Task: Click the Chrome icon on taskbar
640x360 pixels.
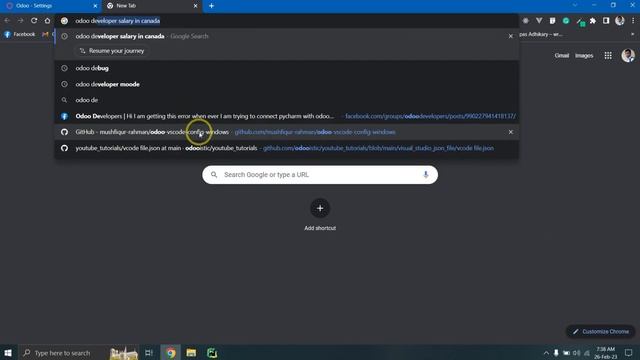Action: 171,353
